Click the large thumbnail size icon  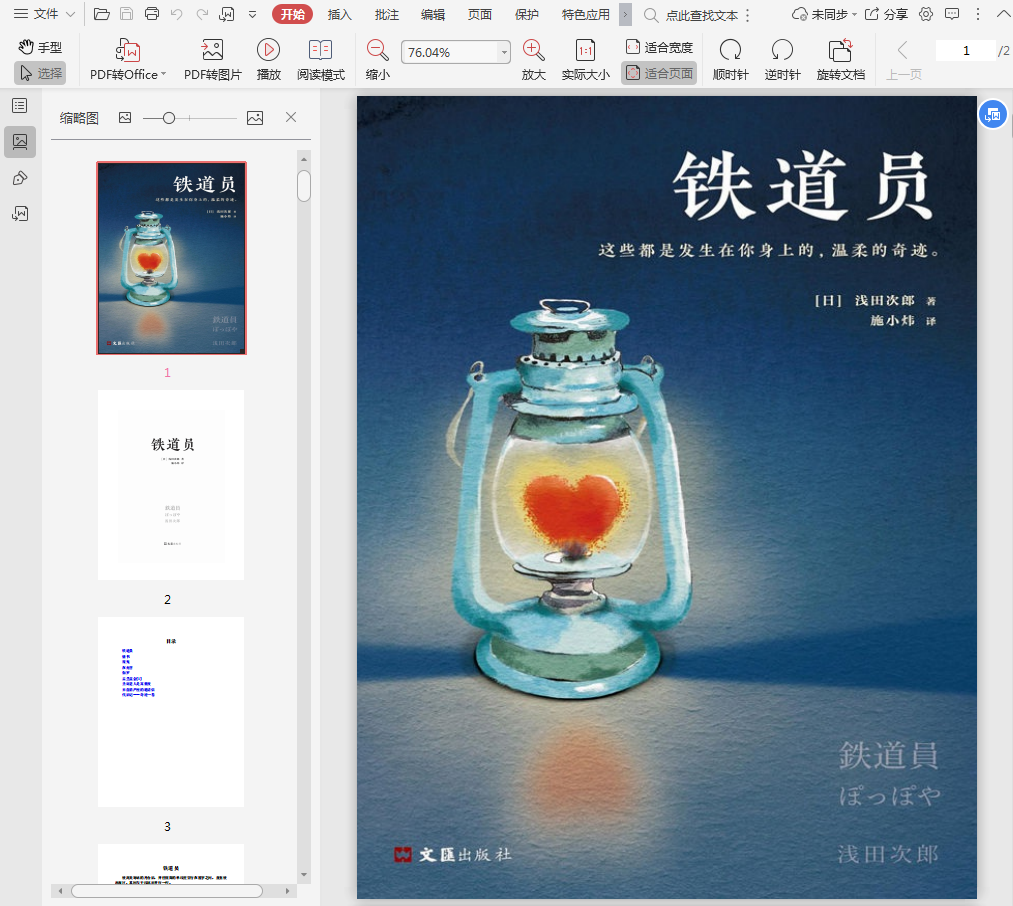click(255, 118)
